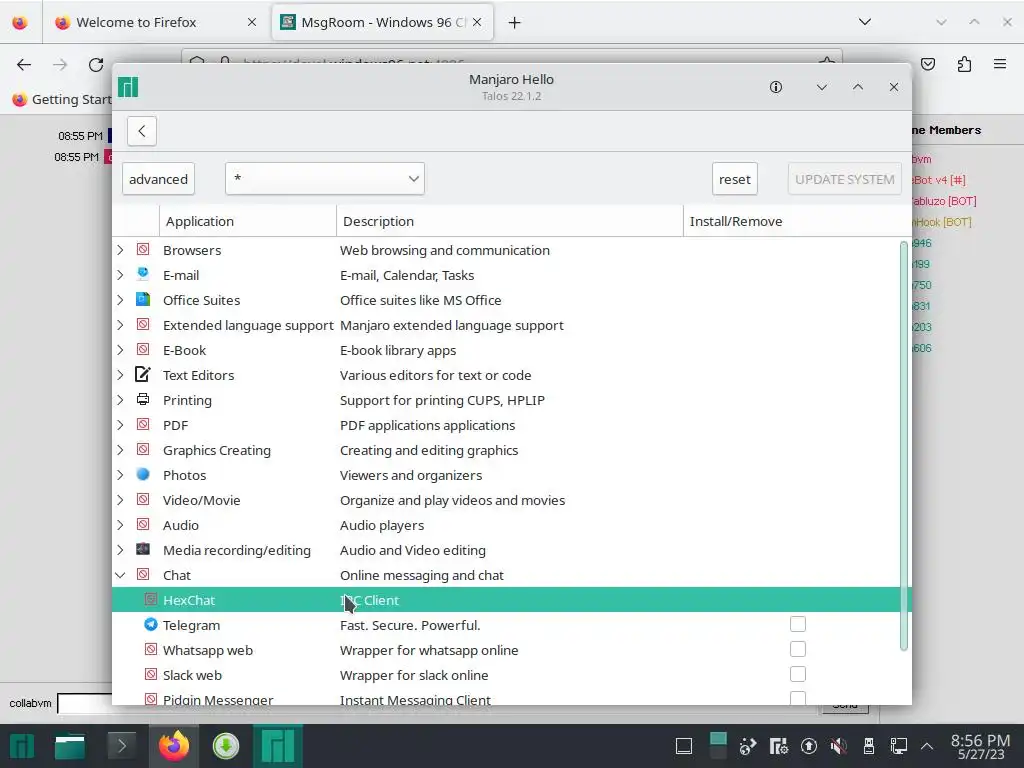Click the Application column header
The image size is (1024, 768).
[x=248, y=221]
